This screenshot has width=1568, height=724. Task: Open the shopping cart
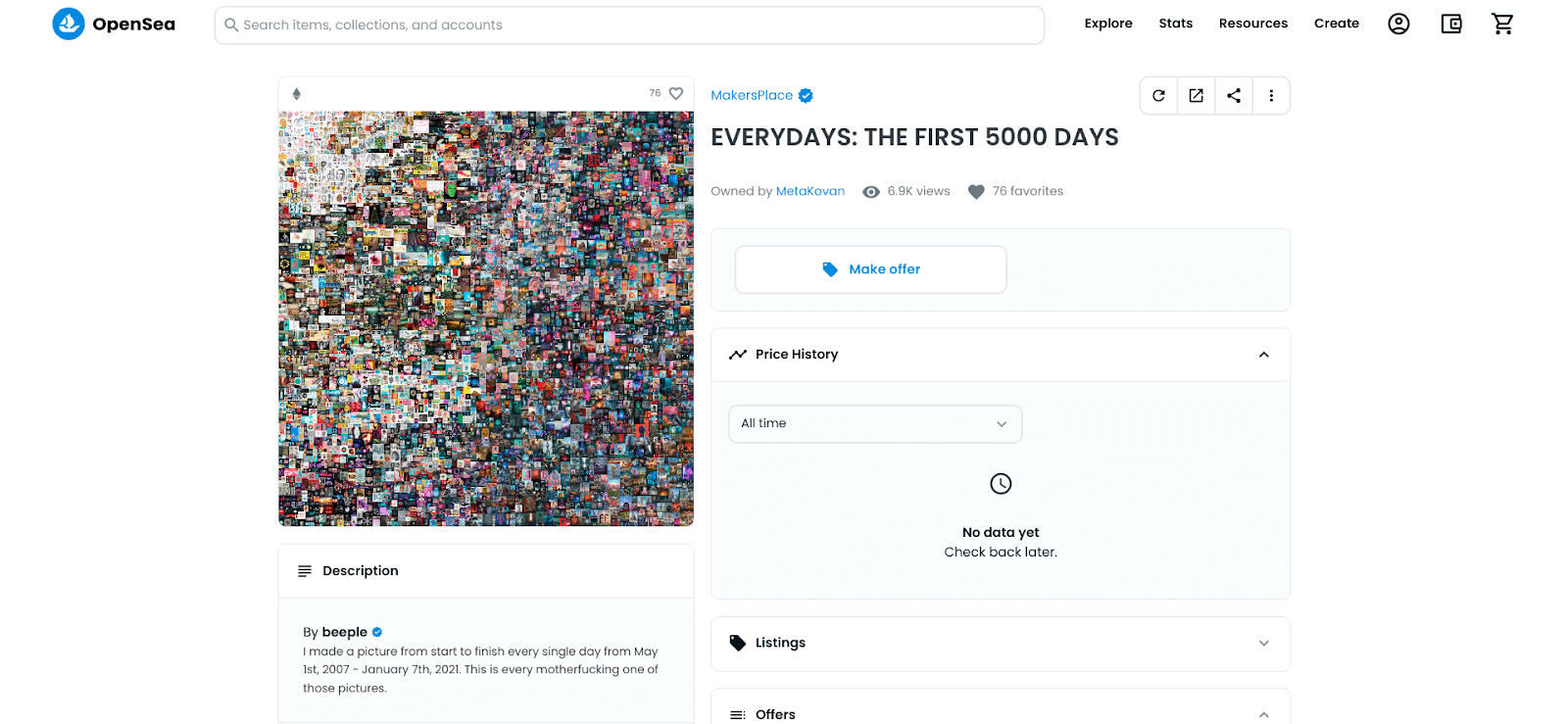coord(1502,24)
